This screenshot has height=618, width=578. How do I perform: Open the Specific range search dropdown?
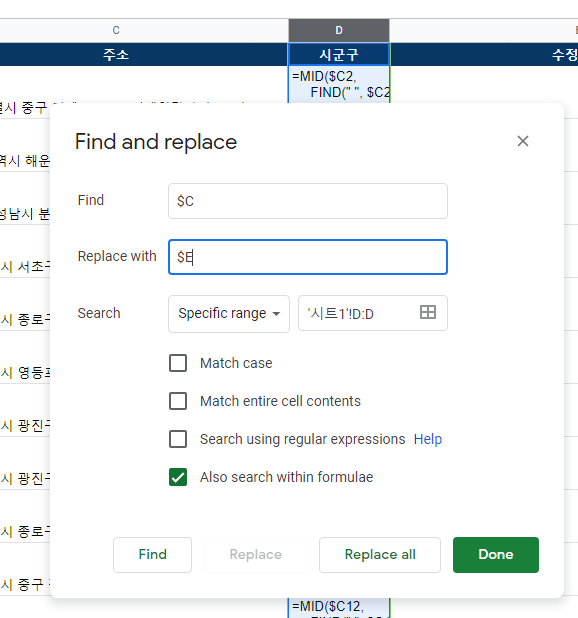click(229, 314)
